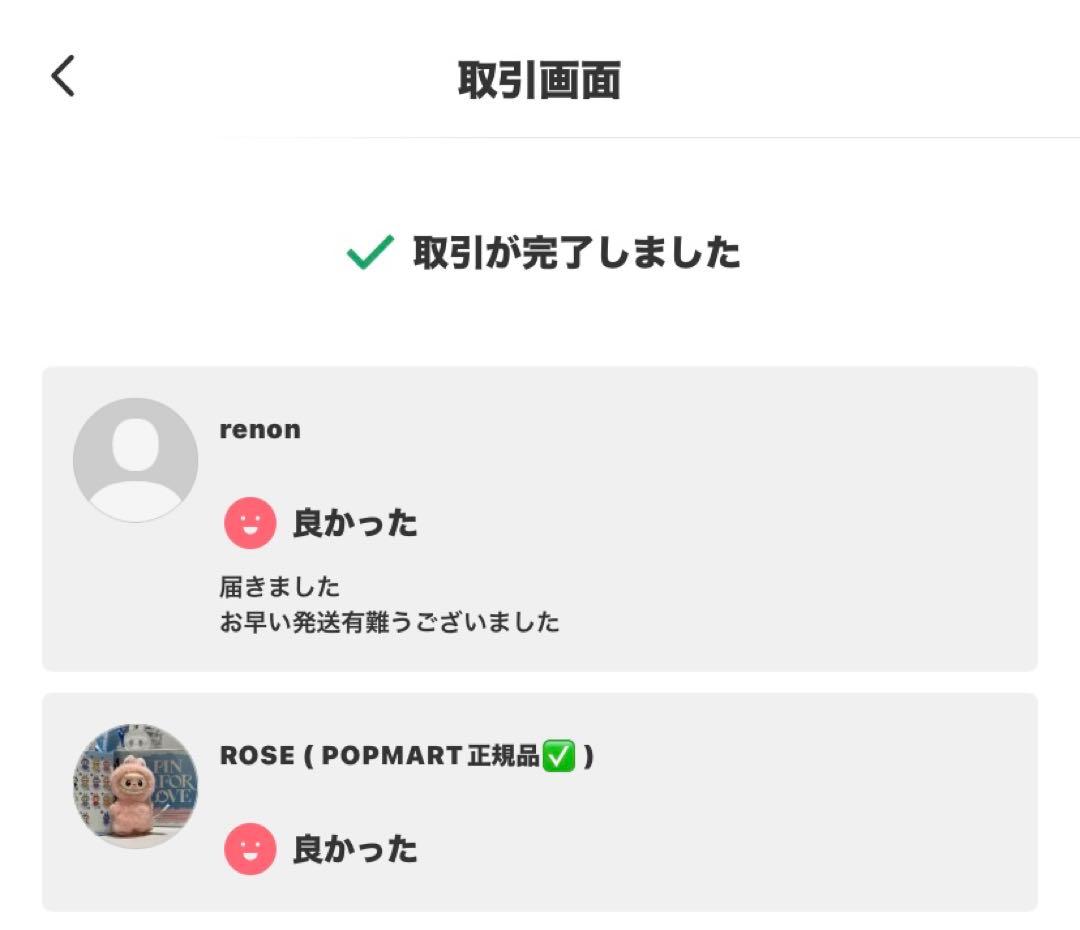Open renon's default gray avatar
The image size is (1080, 930).
tap(135, 460)
